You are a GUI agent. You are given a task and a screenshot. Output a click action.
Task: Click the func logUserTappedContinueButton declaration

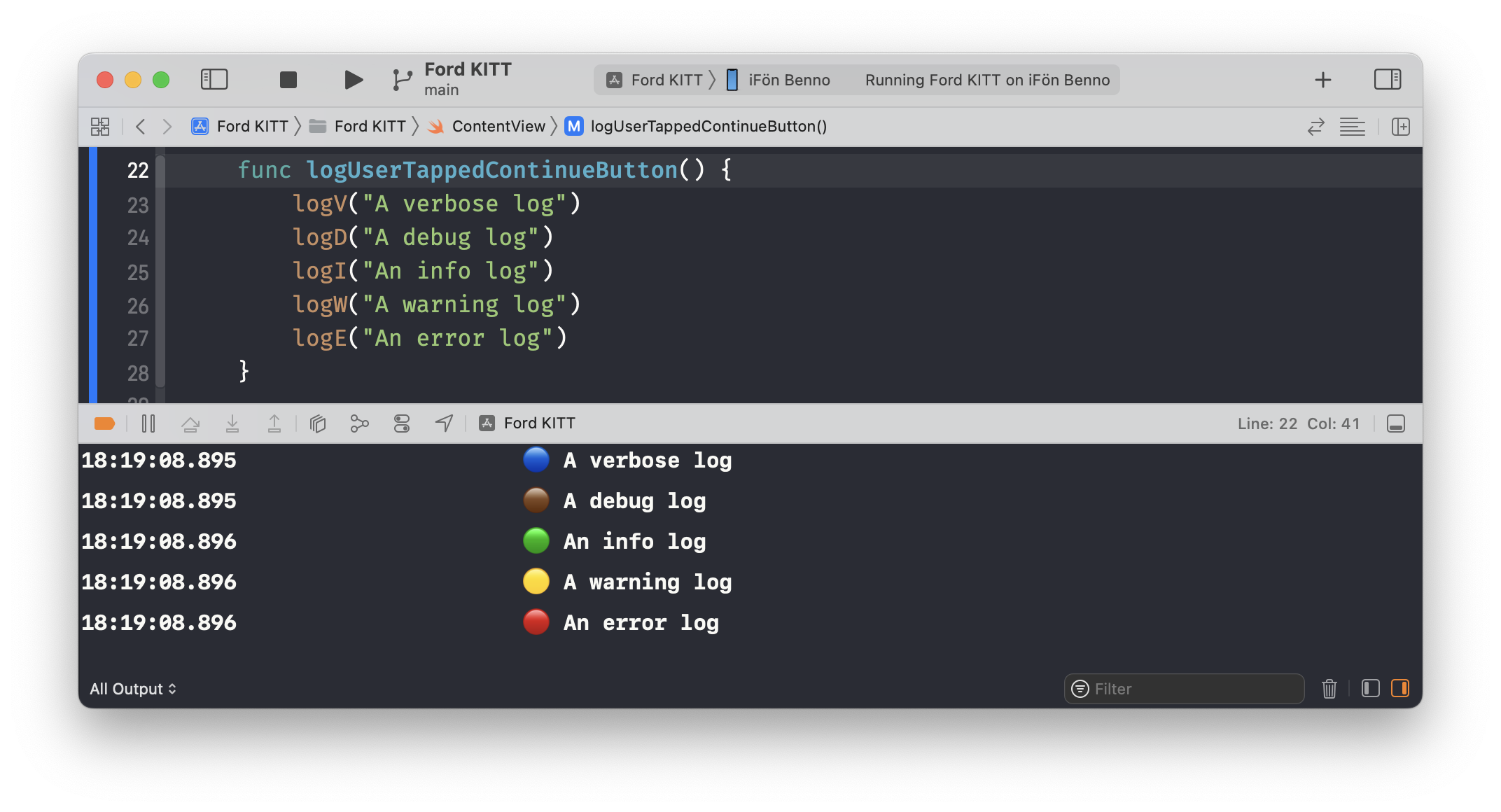point(484,170)
